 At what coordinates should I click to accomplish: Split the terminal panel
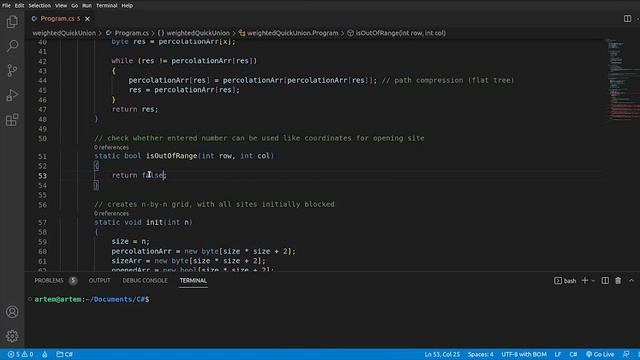(x=605, y=280)
